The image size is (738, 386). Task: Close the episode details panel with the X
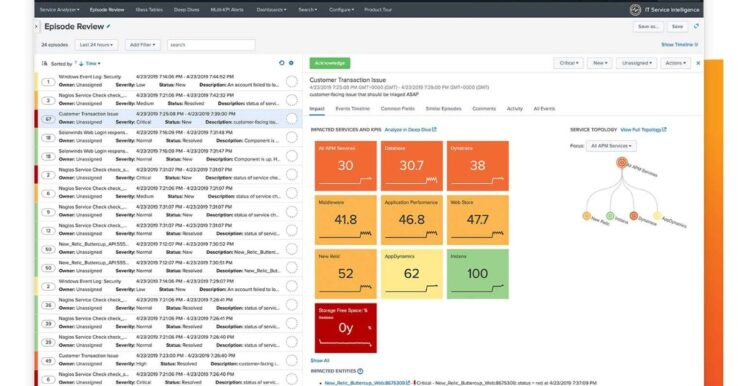[x=698, y=63]
